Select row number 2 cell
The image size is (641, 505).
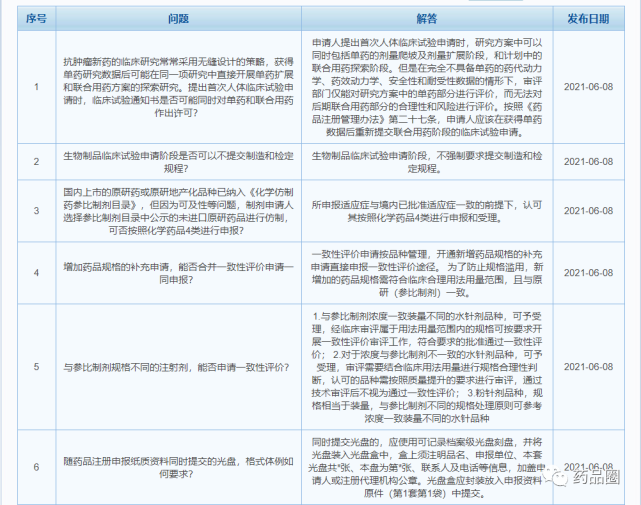click(x=36, y=162)
